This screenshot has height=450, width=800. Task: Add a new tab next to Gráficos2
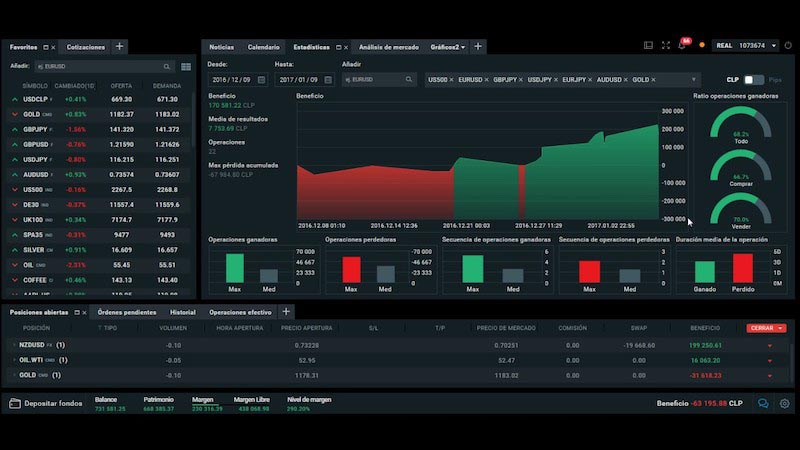(x=478, y=47)
